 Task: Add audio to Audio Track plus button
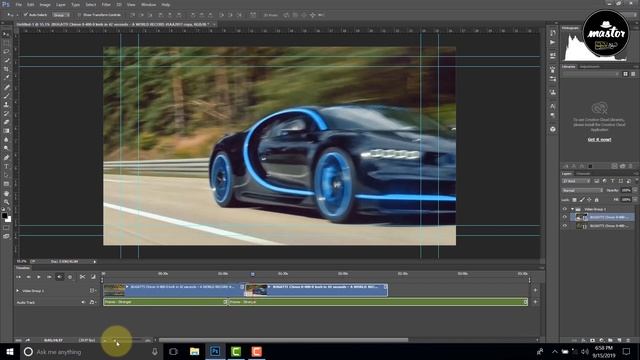(x=535, y=302)
